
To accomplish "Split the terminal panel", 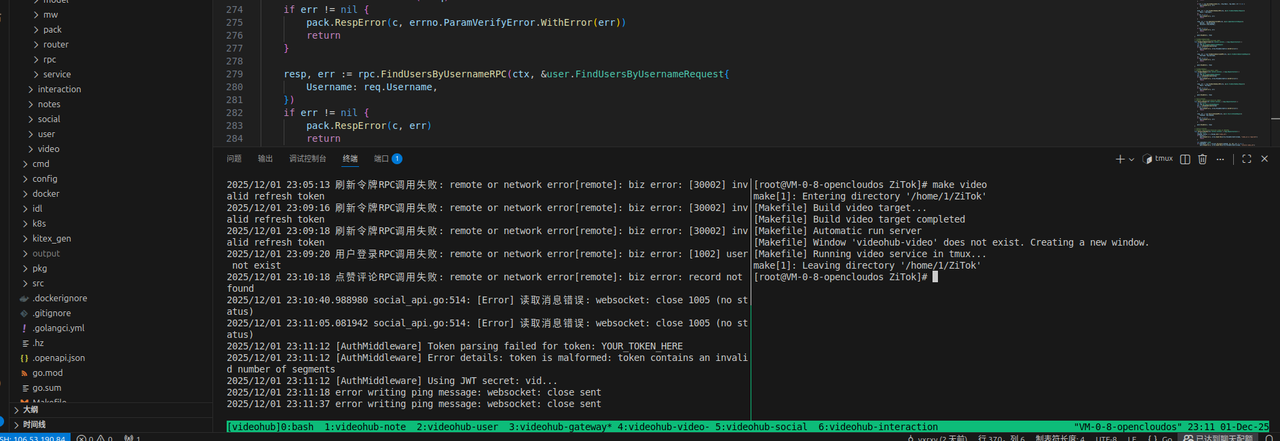I will [1185, 159].
